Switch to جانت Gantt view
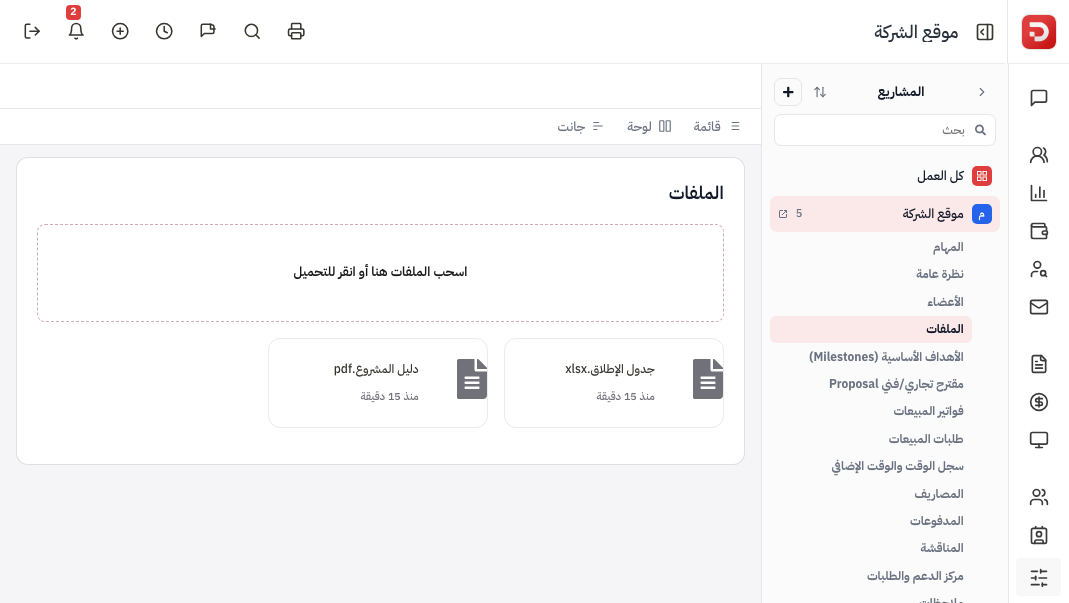 tap(579, 126)
